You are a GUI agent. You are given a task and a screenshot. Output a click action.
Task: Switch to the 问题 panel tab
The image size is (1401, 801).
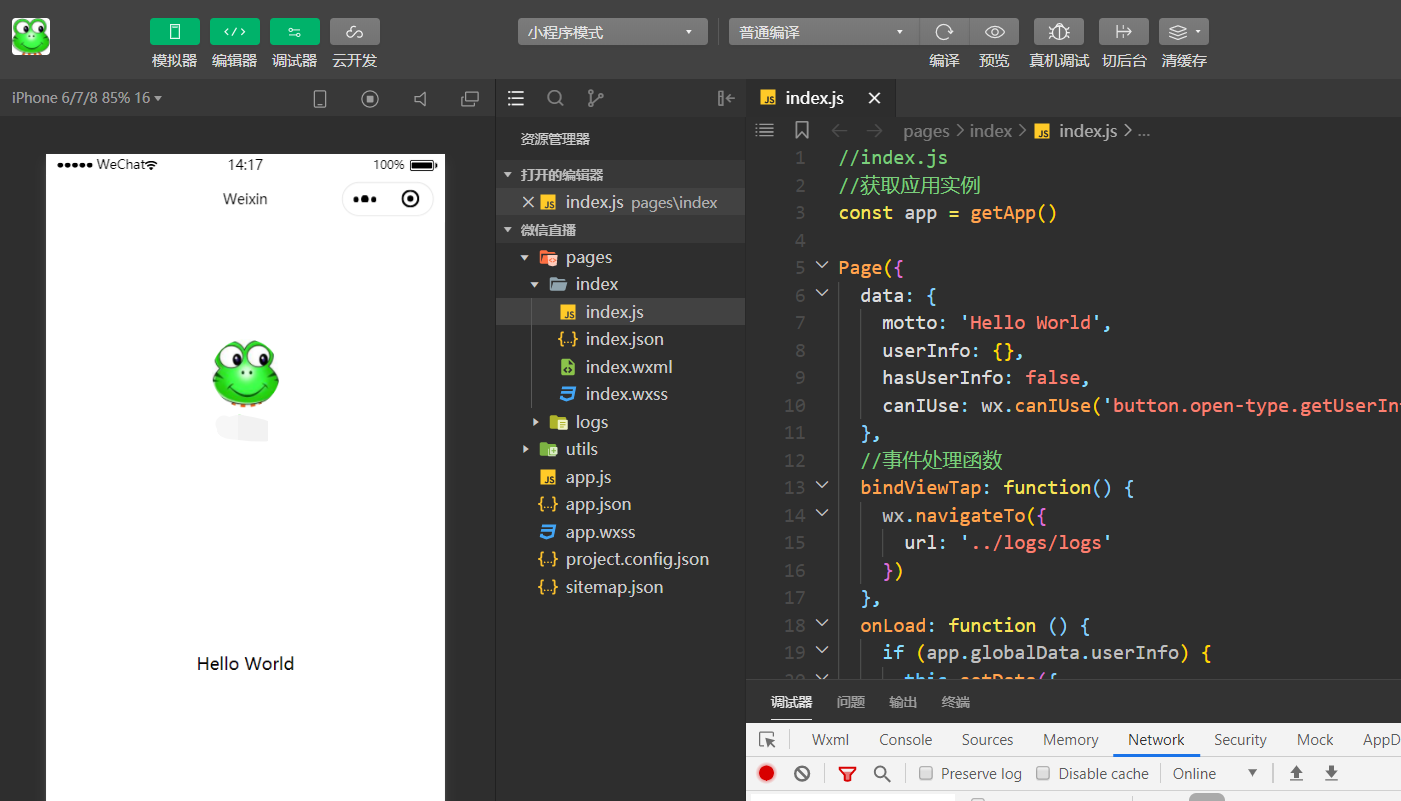click(x=851, y=702)
